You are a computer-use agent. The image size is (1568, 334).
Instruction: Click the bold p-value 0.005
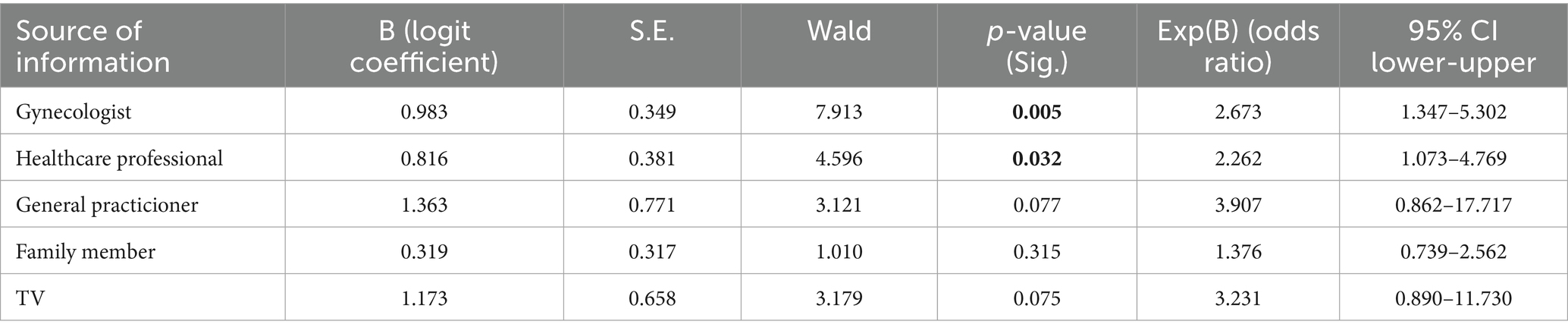(1036, 112)
